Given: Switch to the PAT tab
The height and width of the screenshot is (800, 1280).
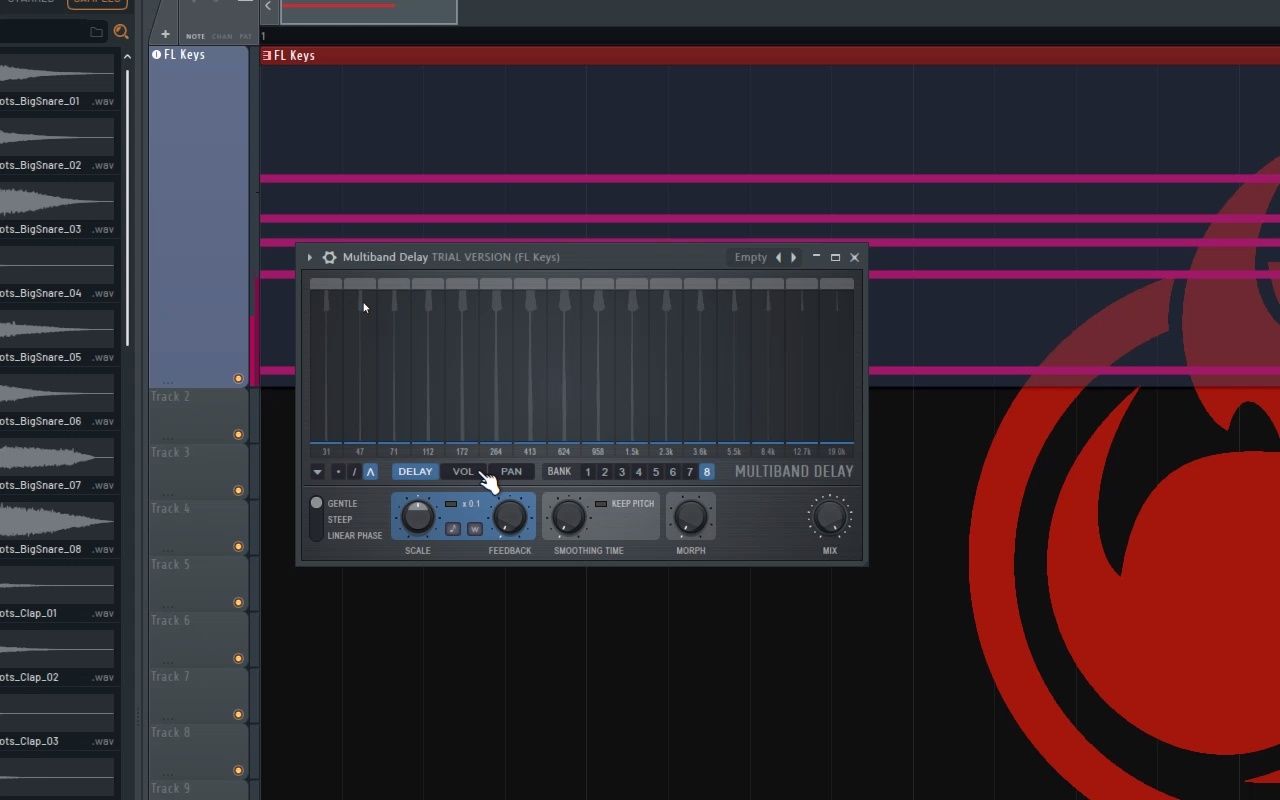Looking at the screenshot, I should click(x=245, y=36).
